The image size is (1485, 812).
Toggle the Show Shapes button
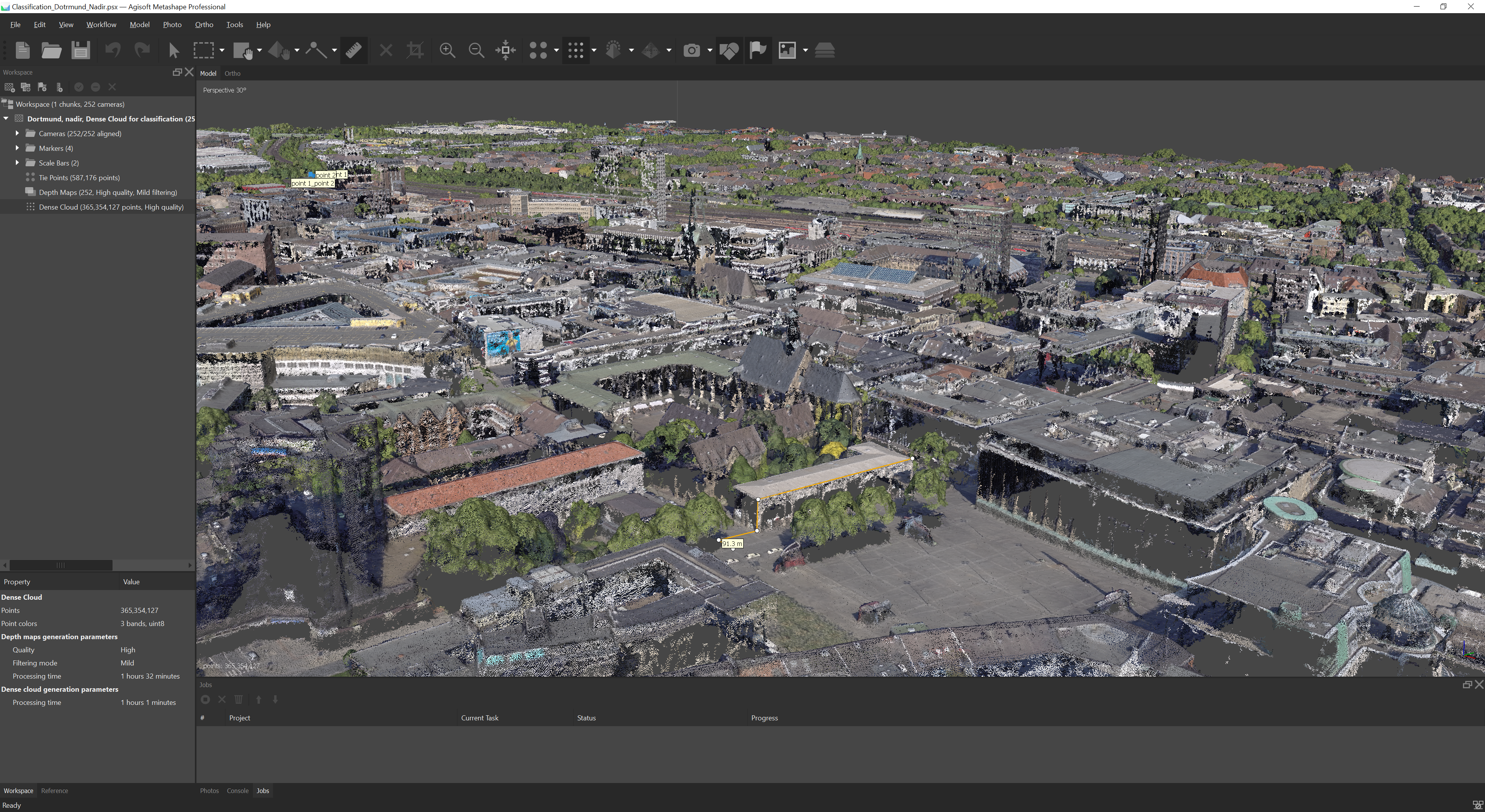click(x=729, y=50)
